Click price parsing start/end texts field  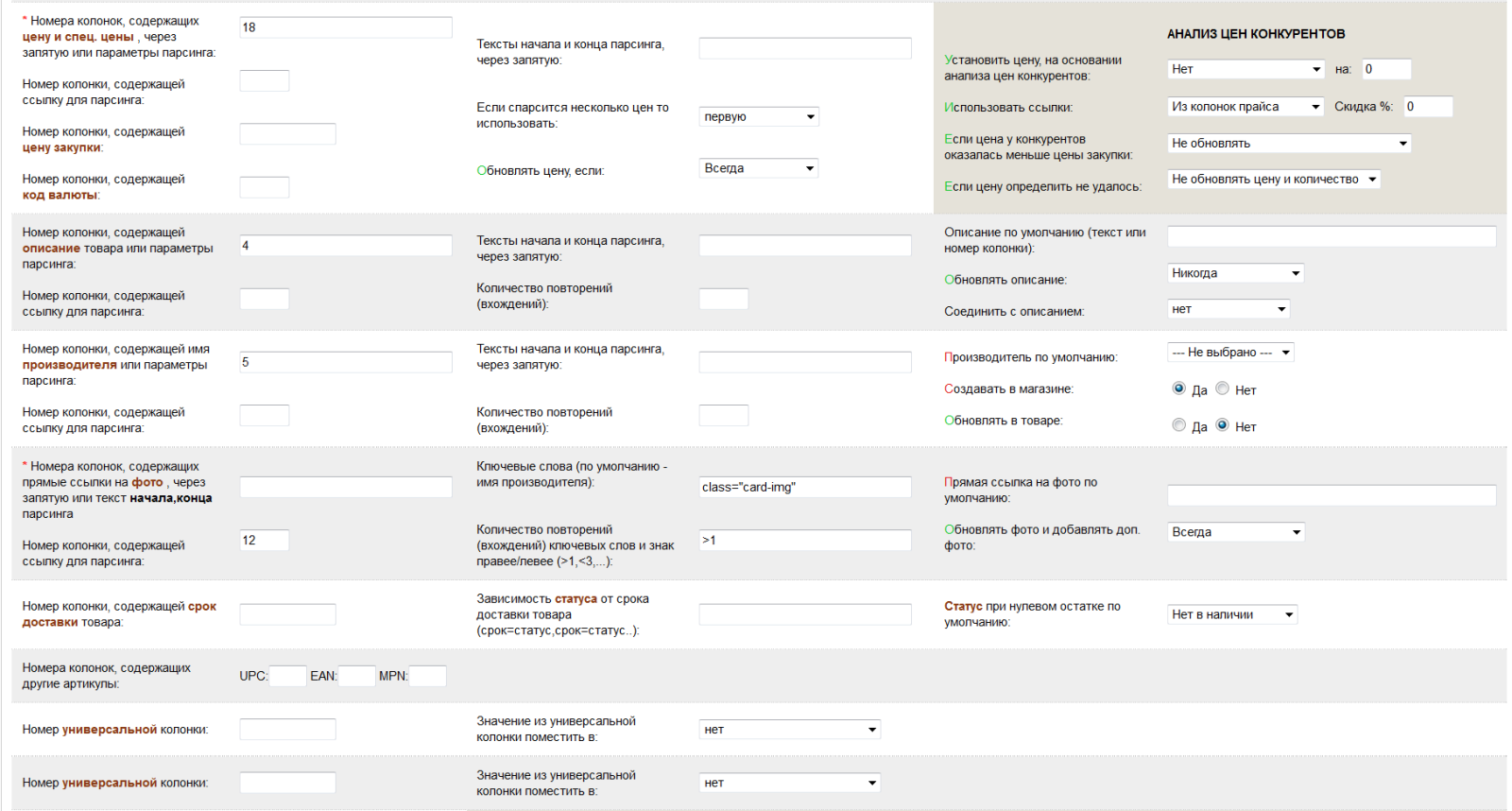tap(805, 48)
